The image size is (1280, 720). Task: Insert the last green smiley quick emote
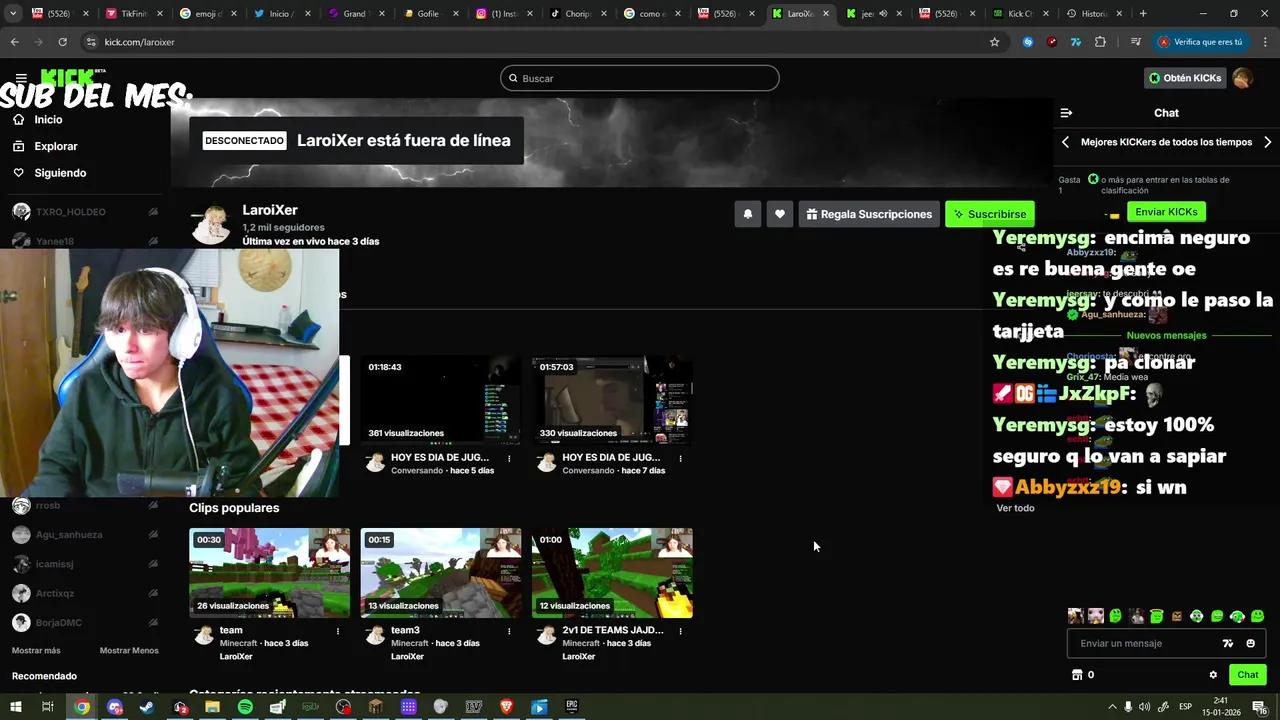1257,616
